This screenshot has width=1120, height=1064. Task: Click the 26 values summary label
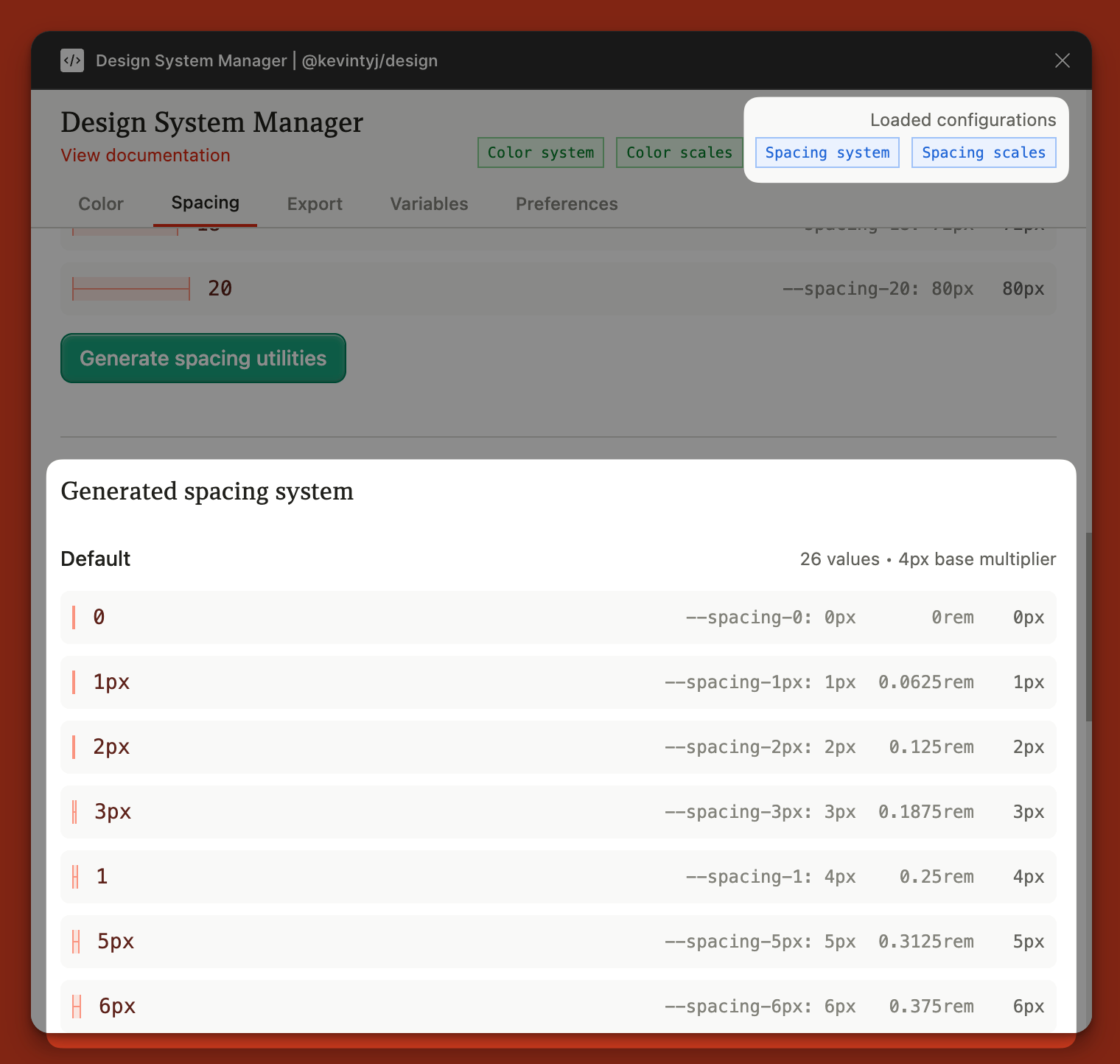(928, 559)
